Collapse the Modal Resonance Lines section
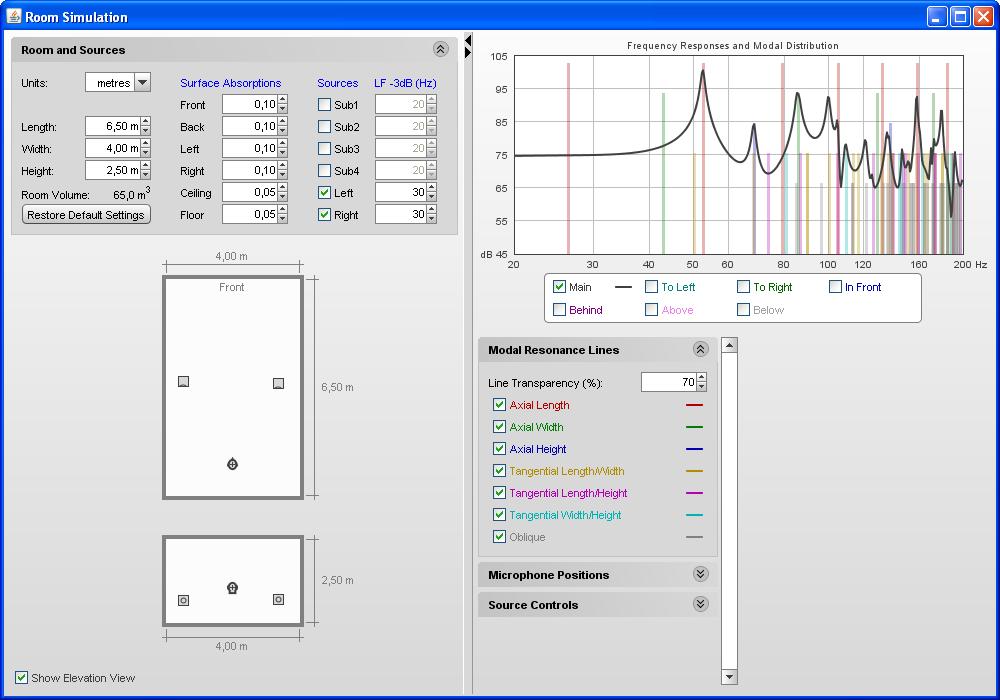The image size is (1000, 700). [x=700, y=349]
